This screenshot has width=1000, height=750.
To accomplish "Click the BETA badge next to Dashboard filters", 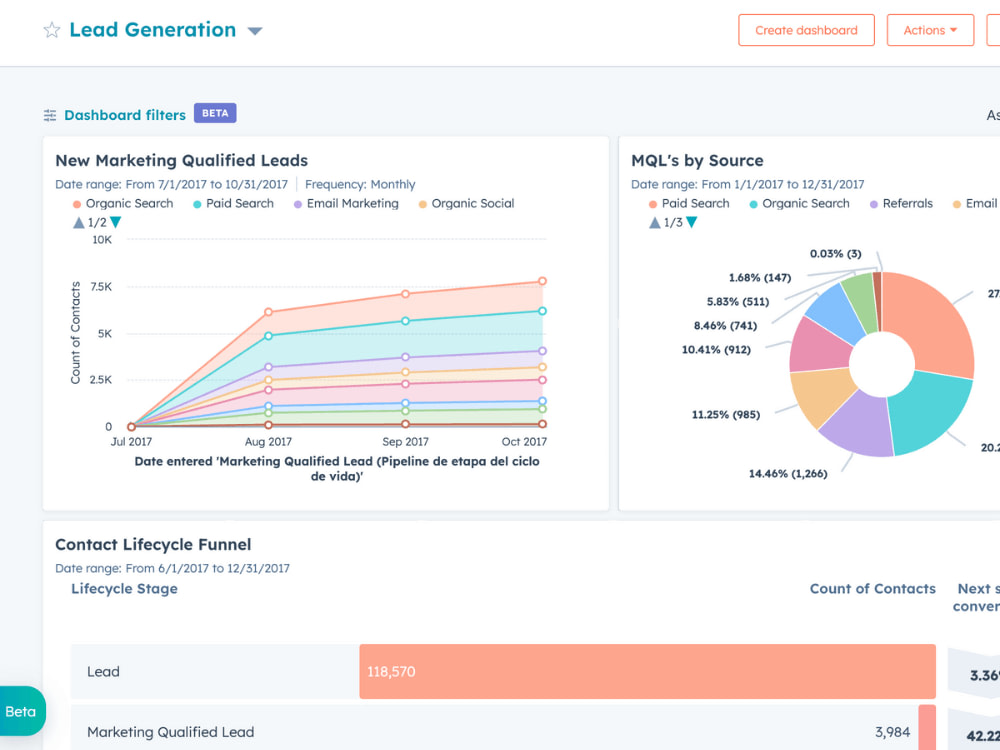I will tap(214, 113).
